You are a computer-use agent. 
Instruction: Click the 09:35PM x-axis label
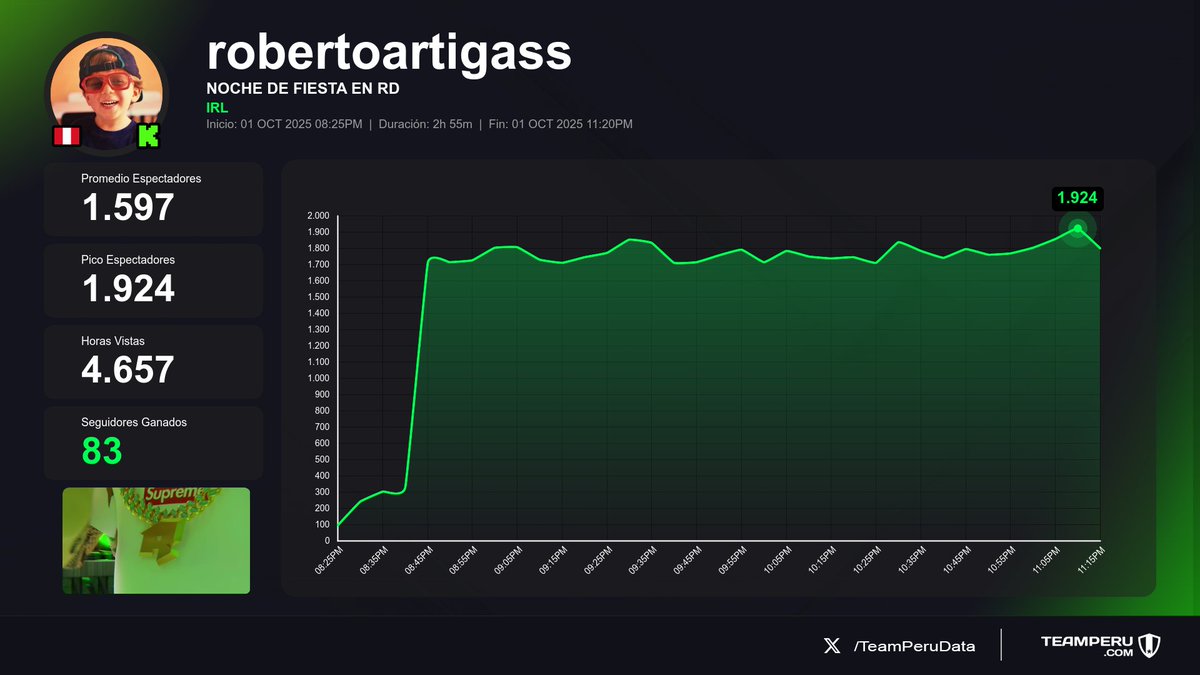pyautogui.click(x=642, y=559)
